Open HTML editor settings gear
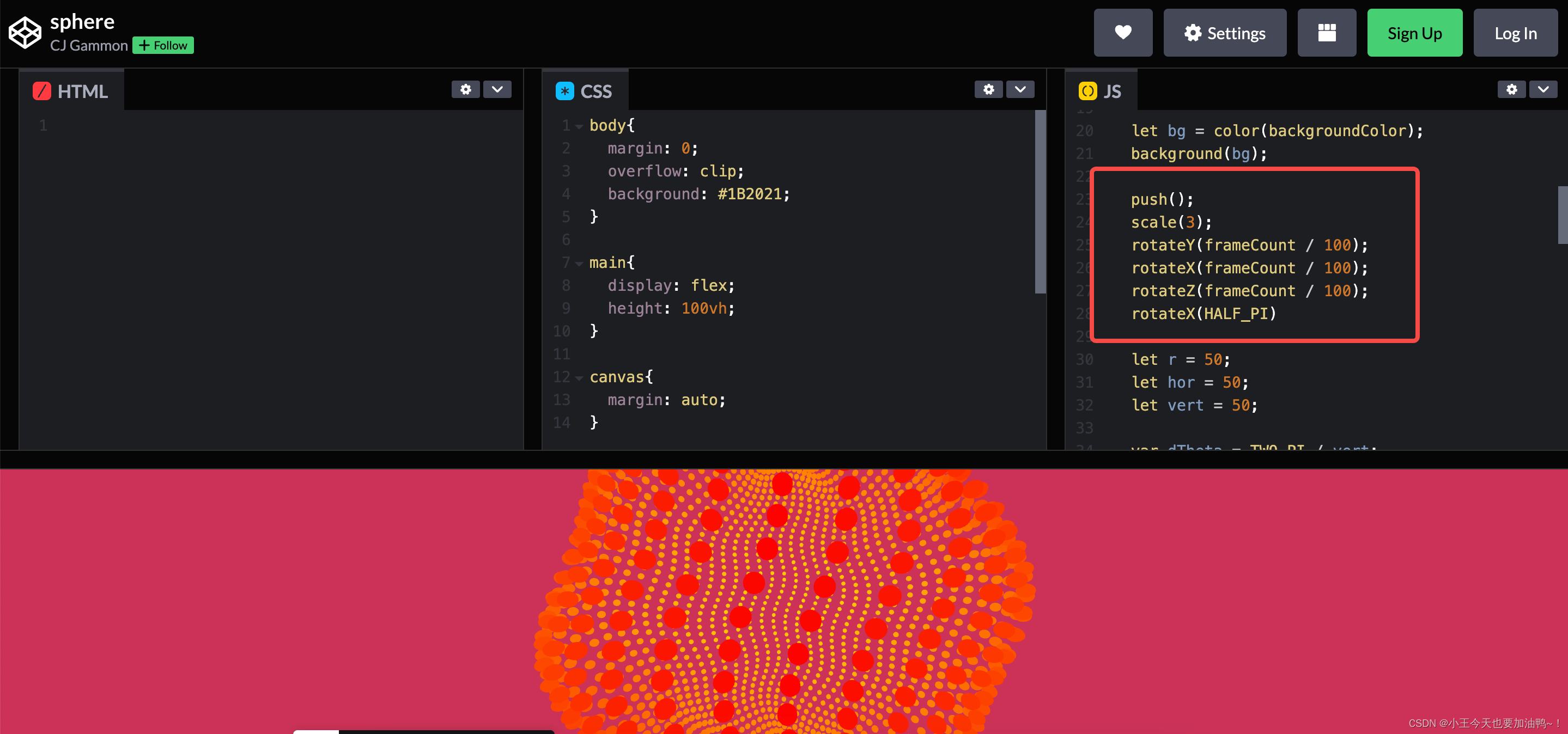Viewport: 1568px width, 734px height. point(466,89)
